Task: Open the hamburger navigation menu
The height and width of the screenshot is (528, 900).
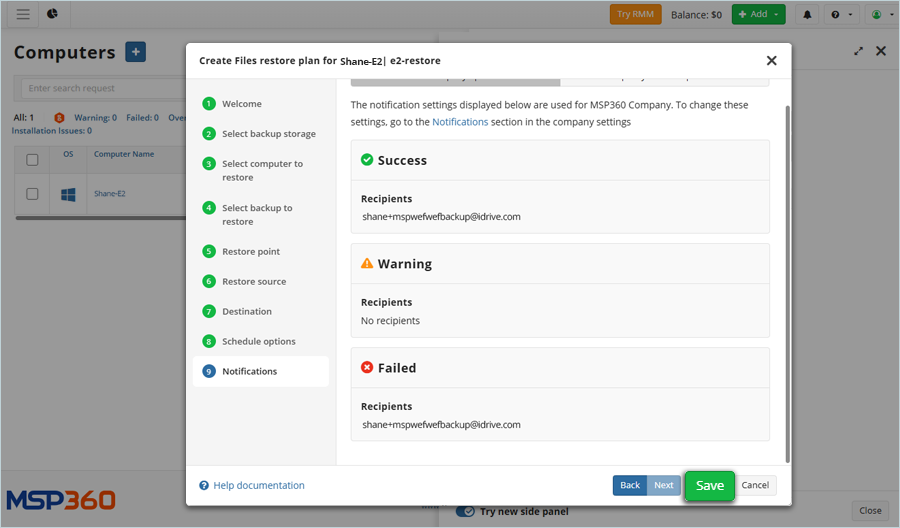Action: point(23,14)
